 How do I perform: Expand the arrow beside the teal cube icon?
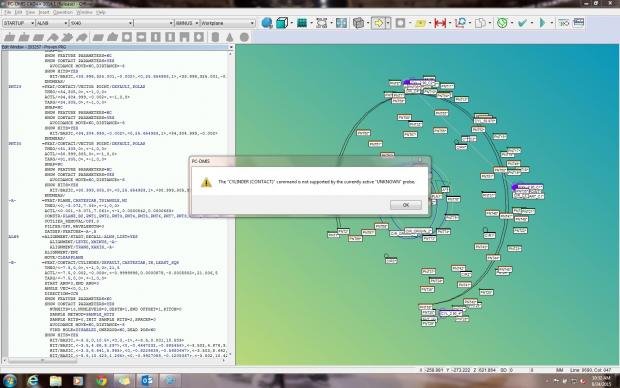pos(291,23)
